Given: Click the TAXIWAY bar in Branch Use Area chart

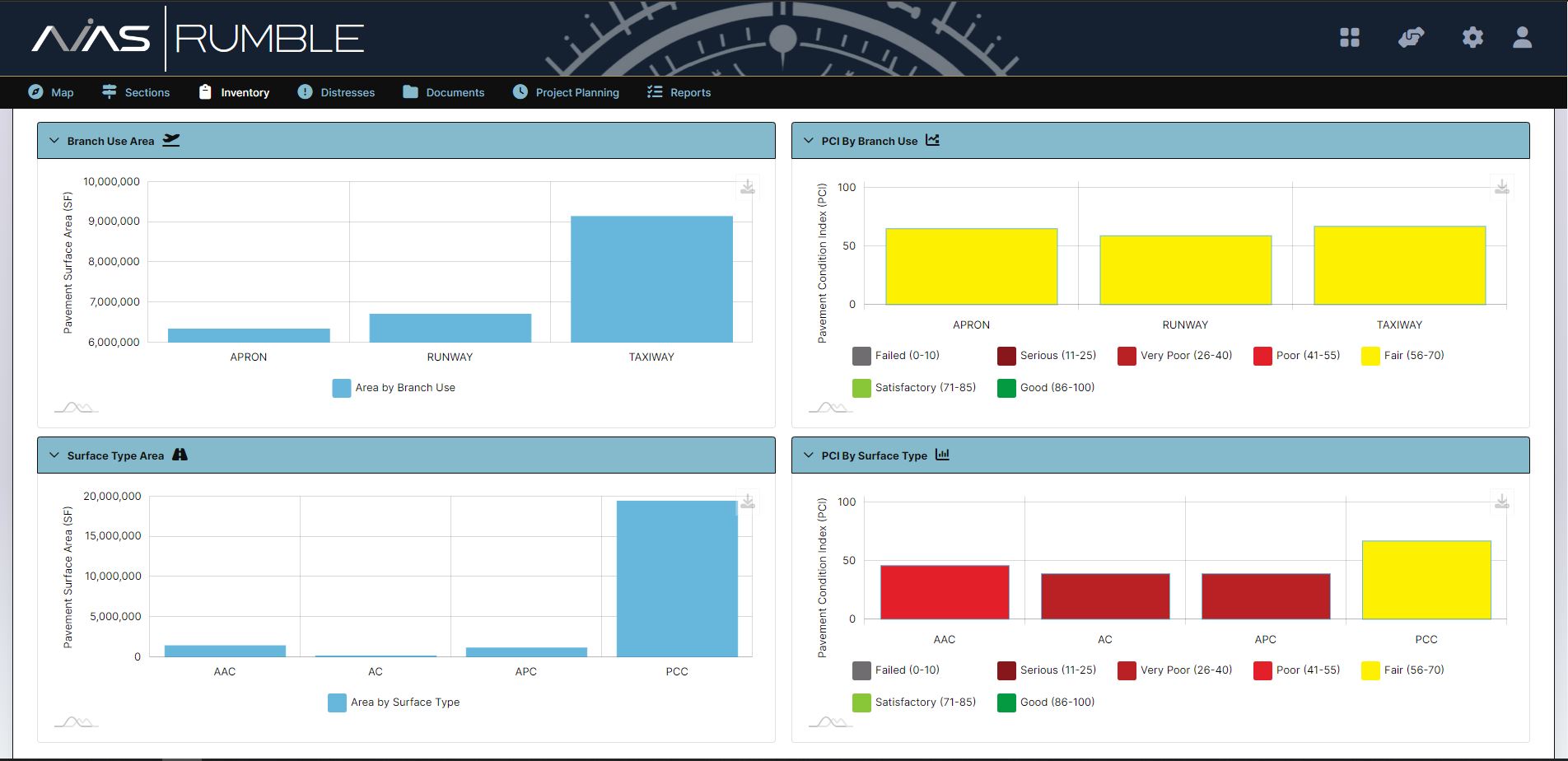Looking at the screenshot, I should tap(651, 279).
